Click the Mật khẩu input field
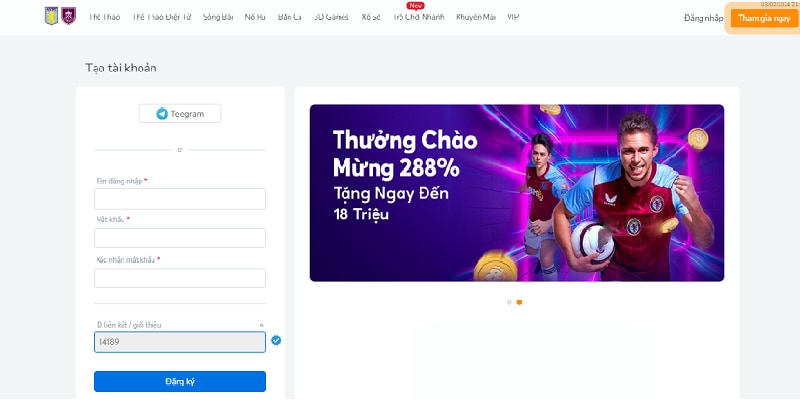This screenshot has width=800, height=400. (180, 238)
